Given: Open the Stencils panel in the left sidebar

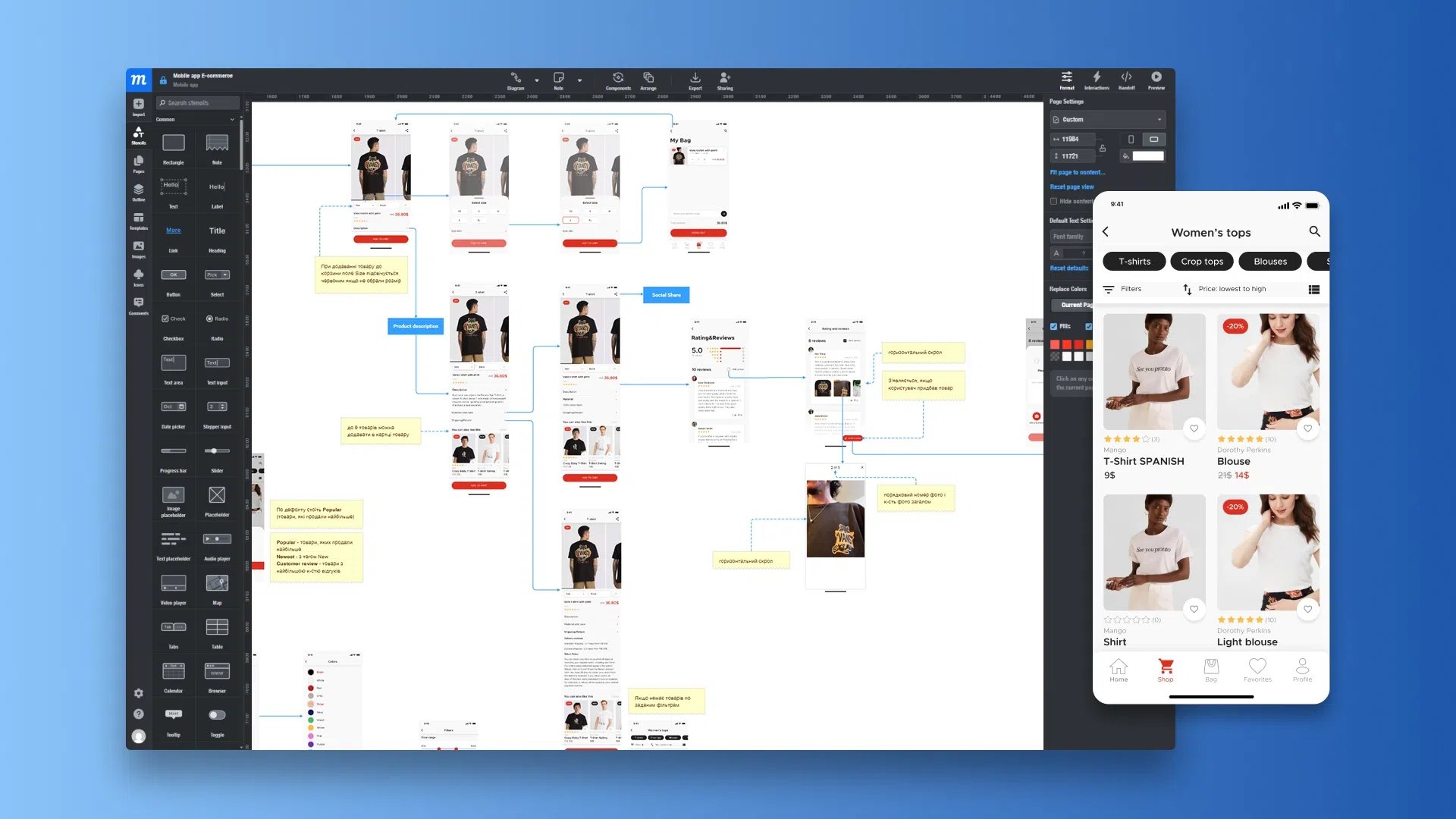Looking at the screenshot, I should click(x=139, y=137).
